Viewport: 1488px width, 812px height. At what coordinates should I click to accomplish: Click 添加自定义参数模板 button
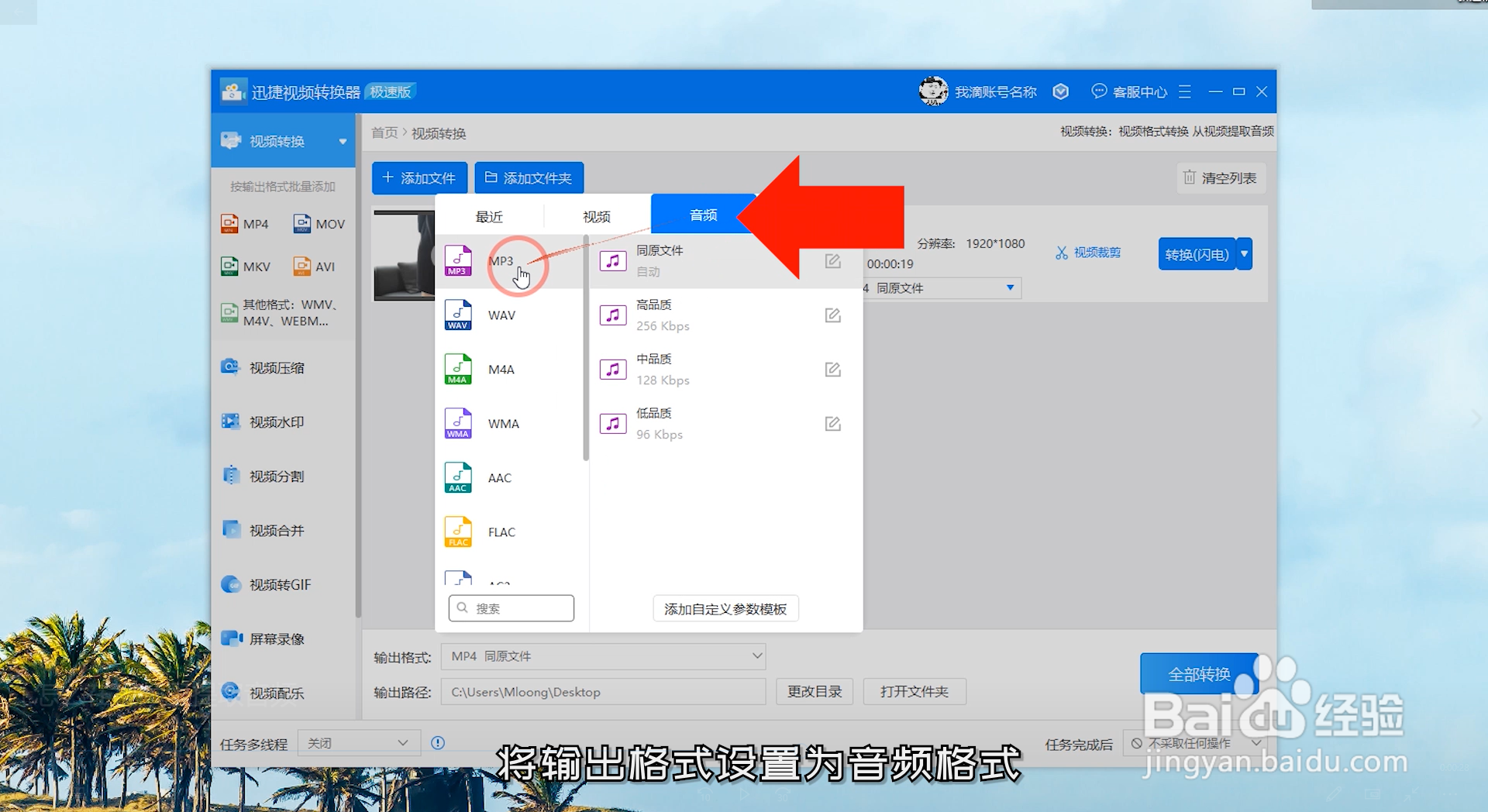pyautogui.click(x=725, y=609)
